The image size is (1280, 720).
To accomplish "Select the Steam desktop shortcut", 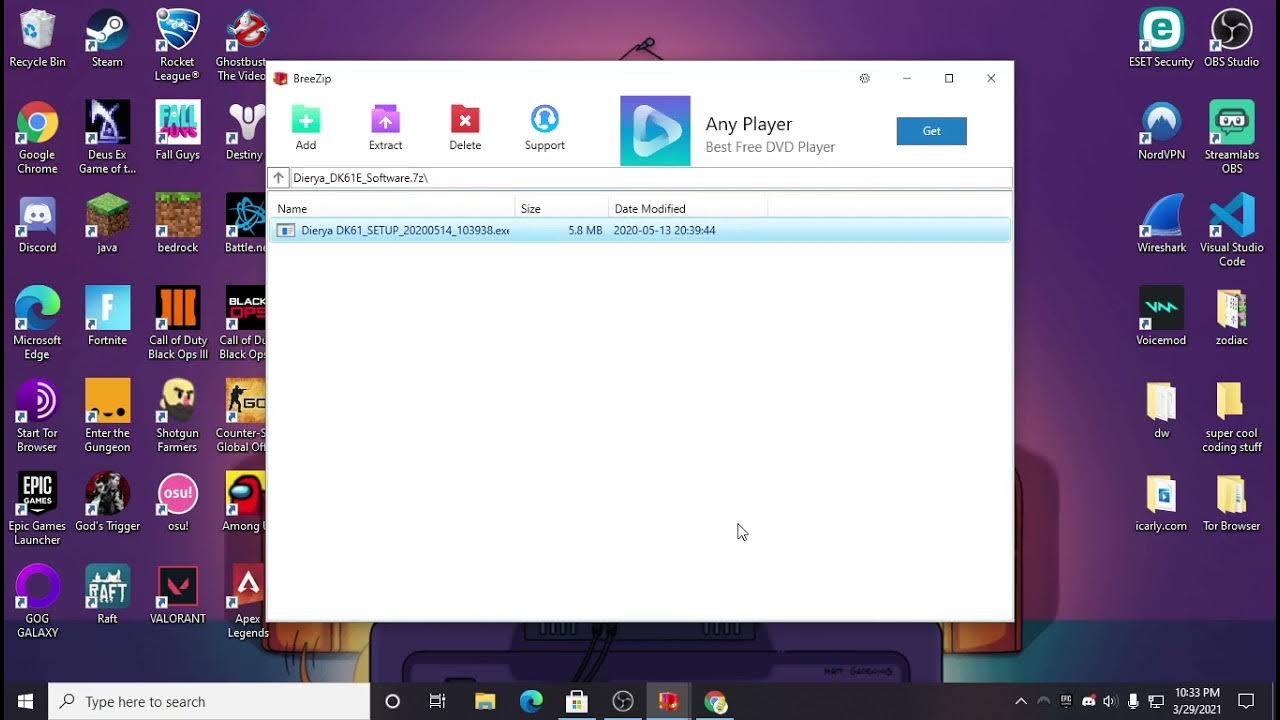I will [x=107, y=40].
